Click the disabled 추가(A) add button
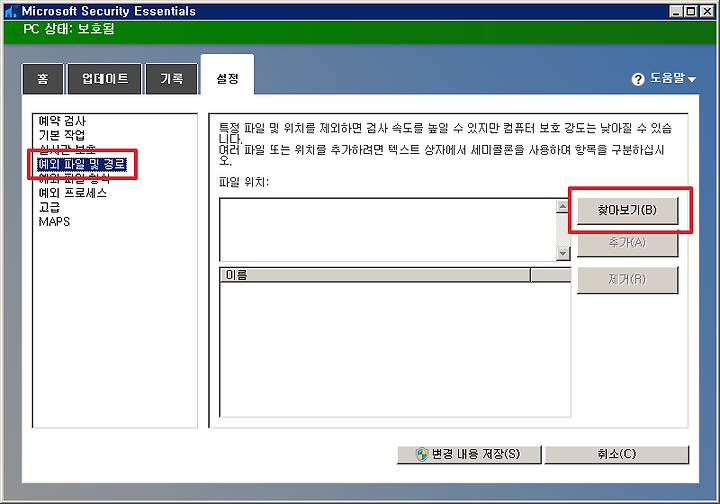720x504 pixels. pyautogui.click(x=627, y=243)
